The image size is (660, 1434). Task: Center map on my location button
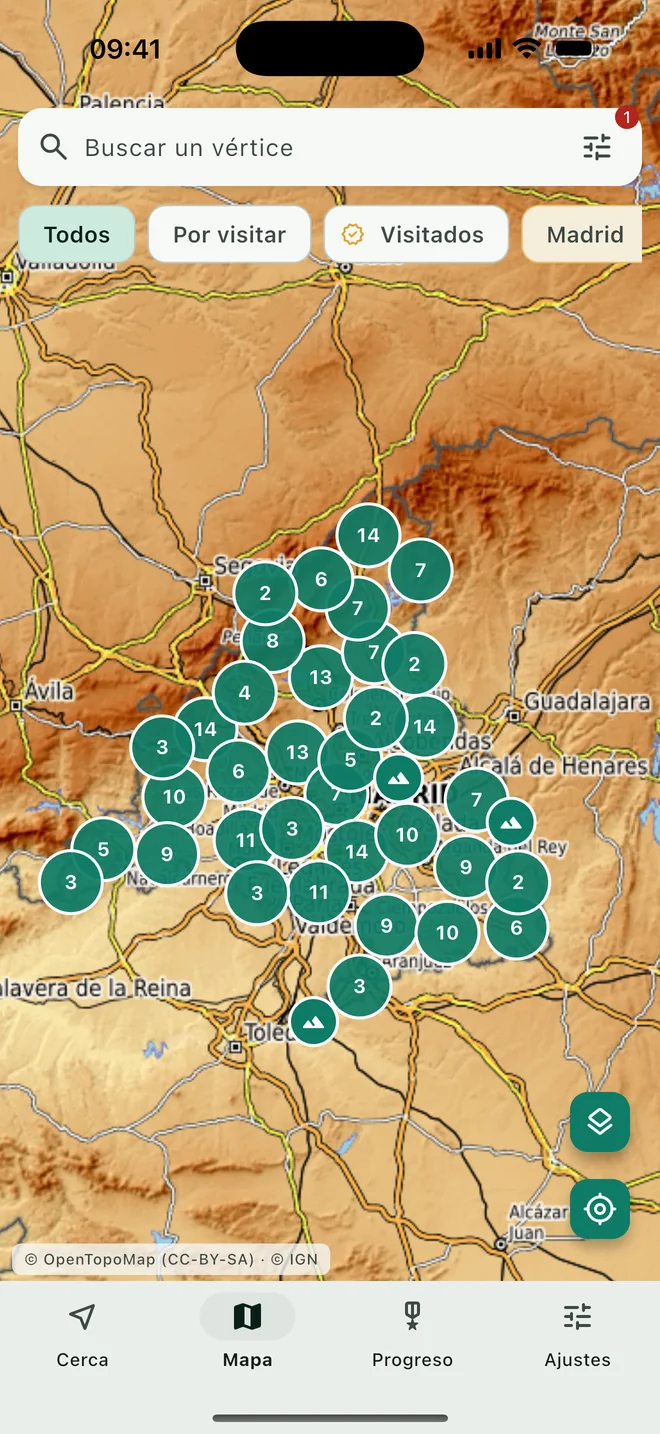pyautogui.click(x=600, y=1209)
